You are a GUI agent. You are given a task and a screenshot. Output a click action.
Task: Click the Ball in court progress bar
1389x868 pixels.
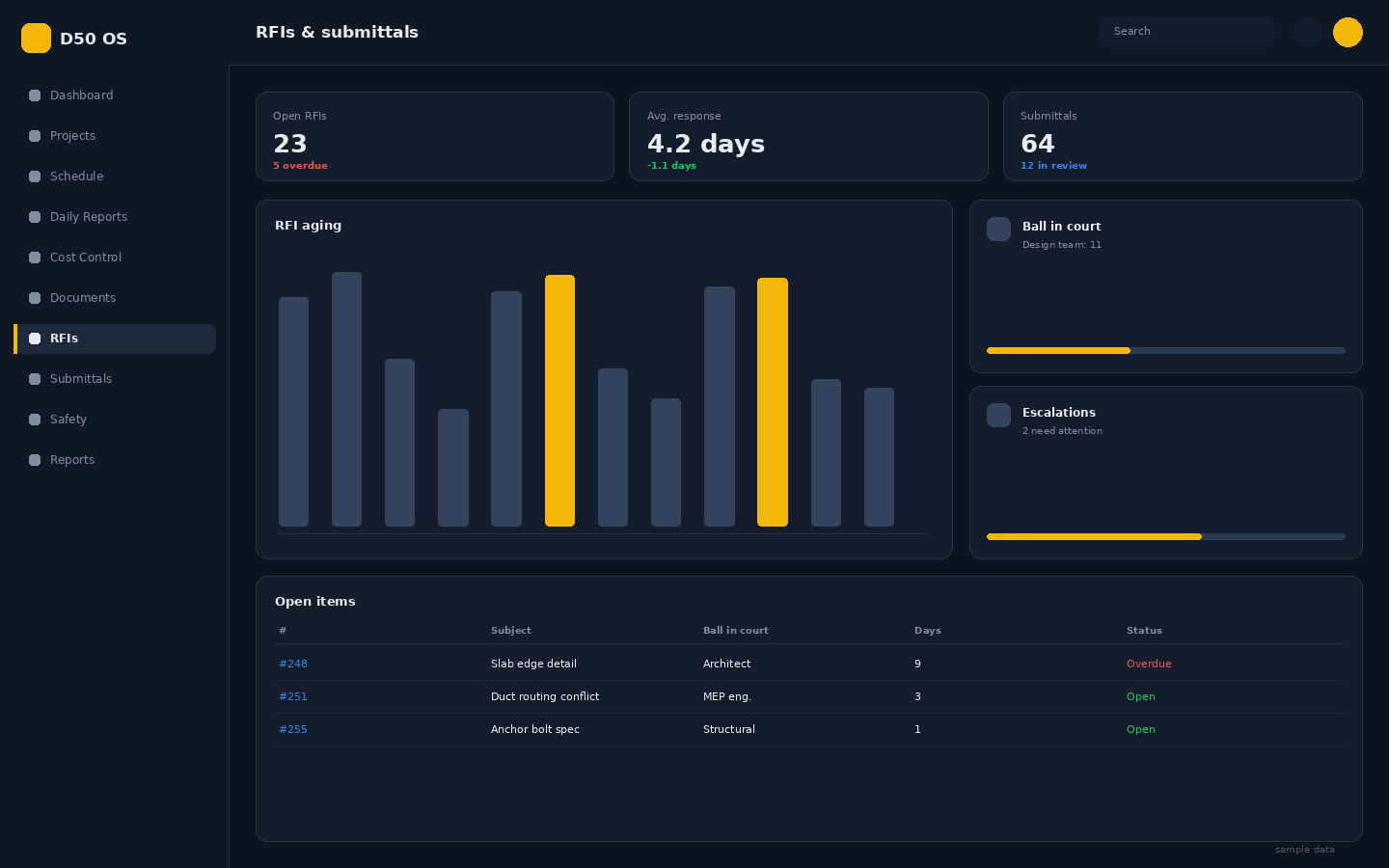[x=1166, y=350]
